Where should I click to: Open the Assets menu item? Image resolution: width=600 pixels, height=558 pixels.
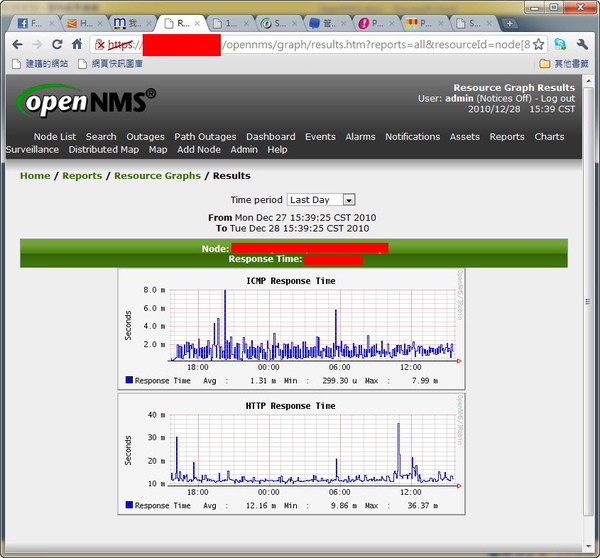point(465,137)
